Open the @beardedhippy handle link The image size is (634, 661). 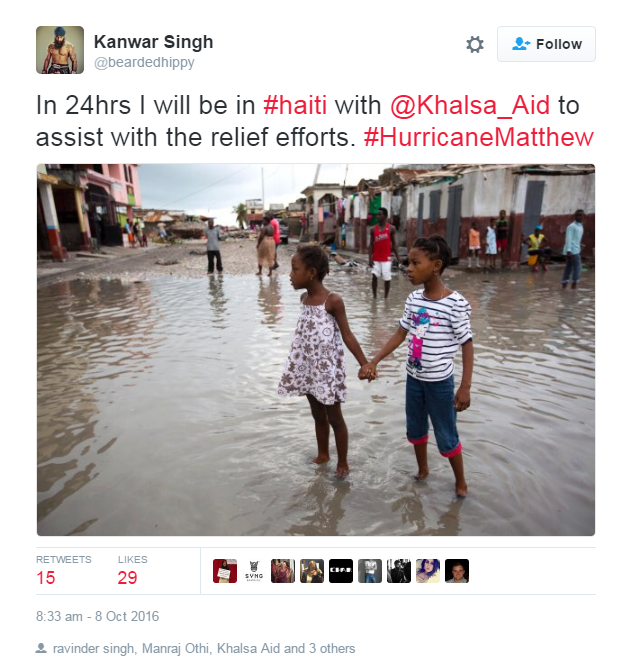[144, 62]
